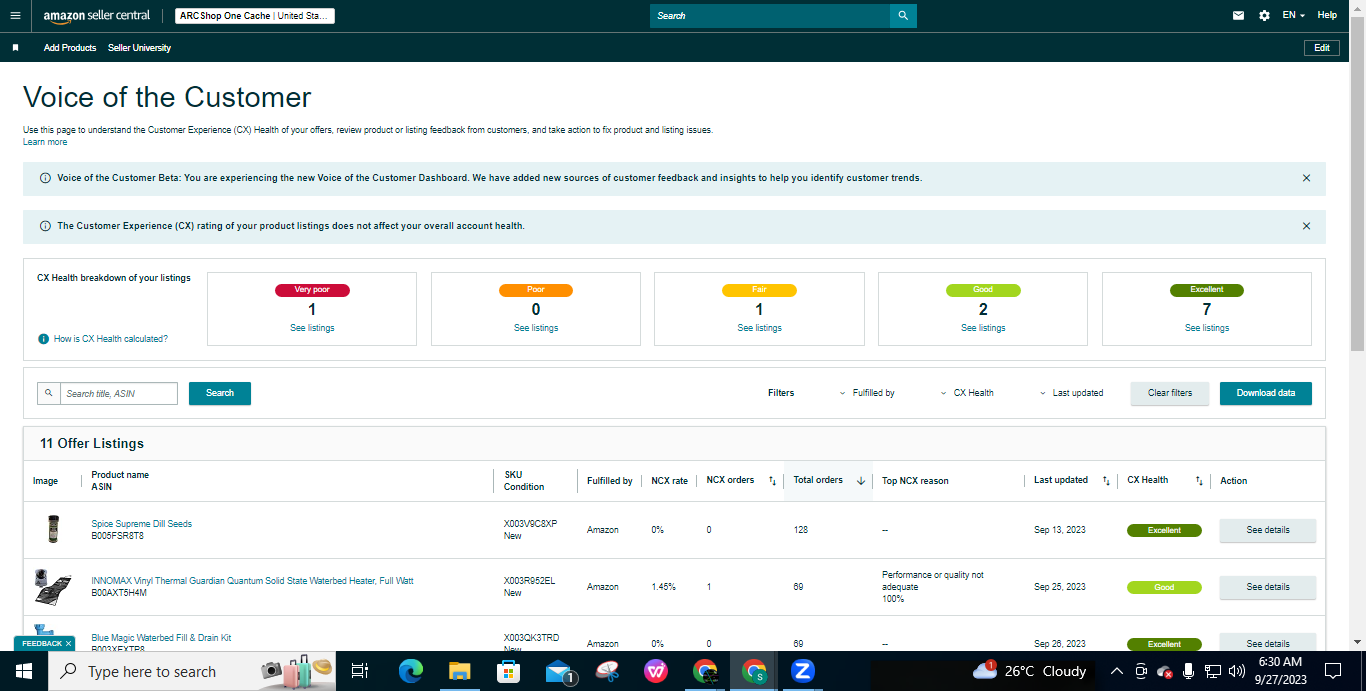Screen dimensions: 1366x691
Task: Open WPS Office from taskbar
Action: (656, 671)
